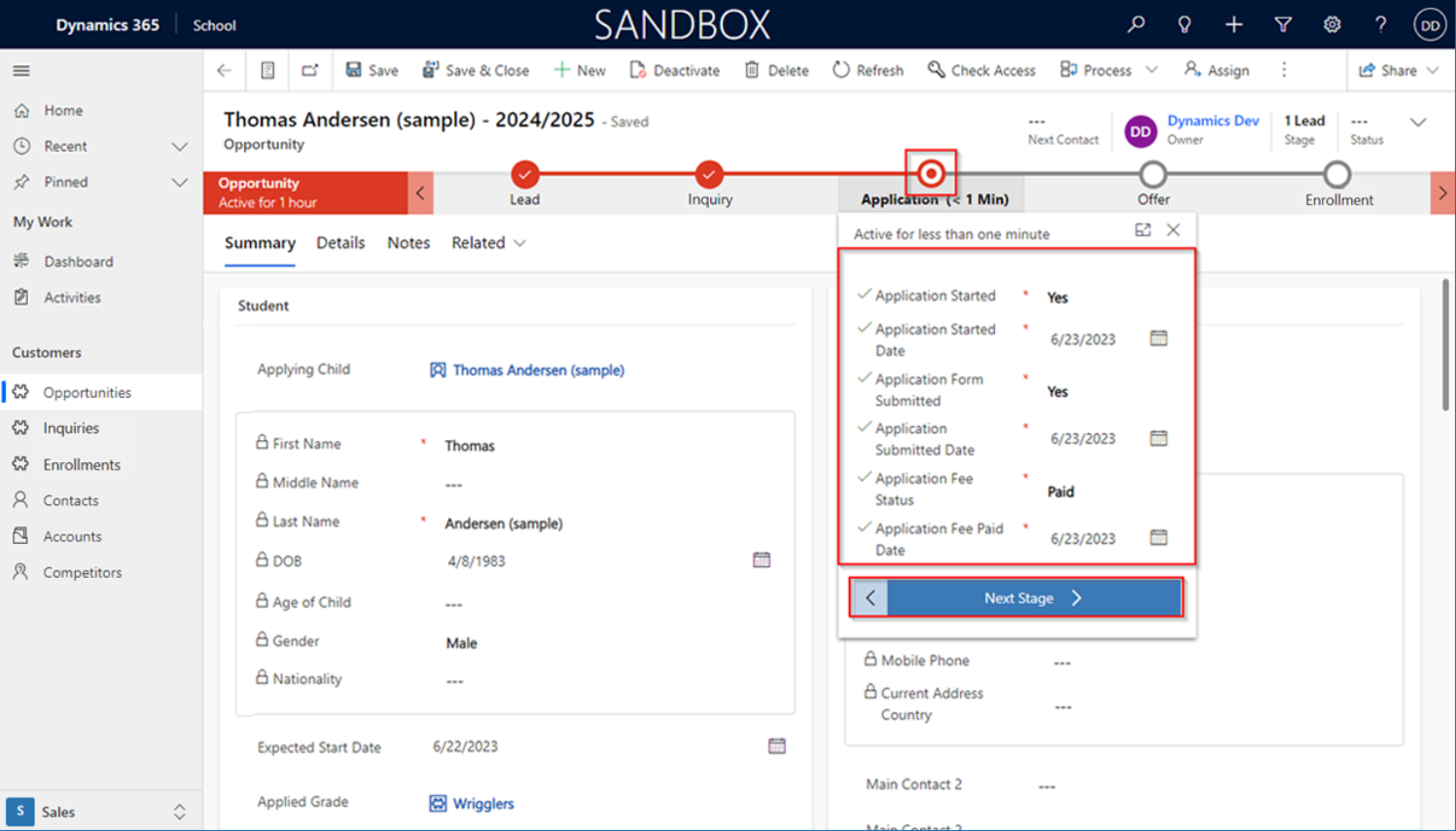This screenshot has height=831, width=1456.
Task: Switch to the Details tab
Action: click(340, 242)
